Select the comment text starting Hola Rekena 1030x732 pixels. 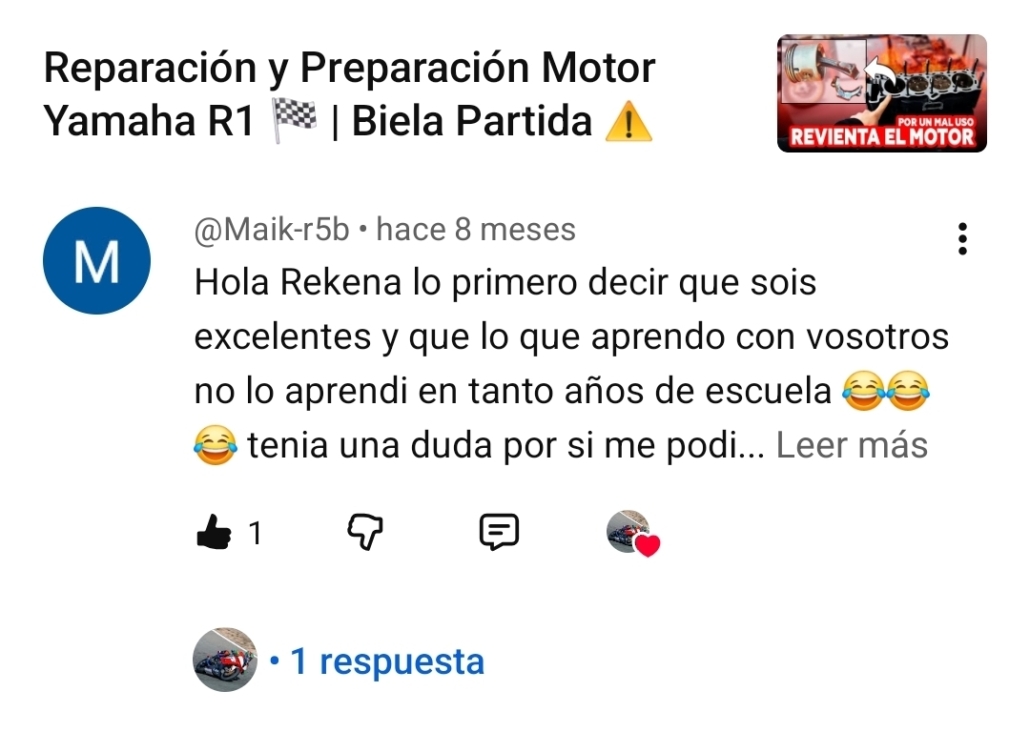point(571,364)
